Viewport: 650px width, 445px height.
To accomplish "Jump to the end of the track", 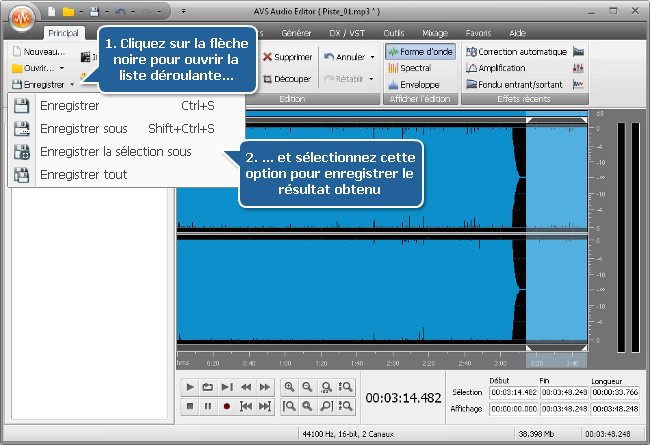I will pyautogui.click(x=264, y=406).
